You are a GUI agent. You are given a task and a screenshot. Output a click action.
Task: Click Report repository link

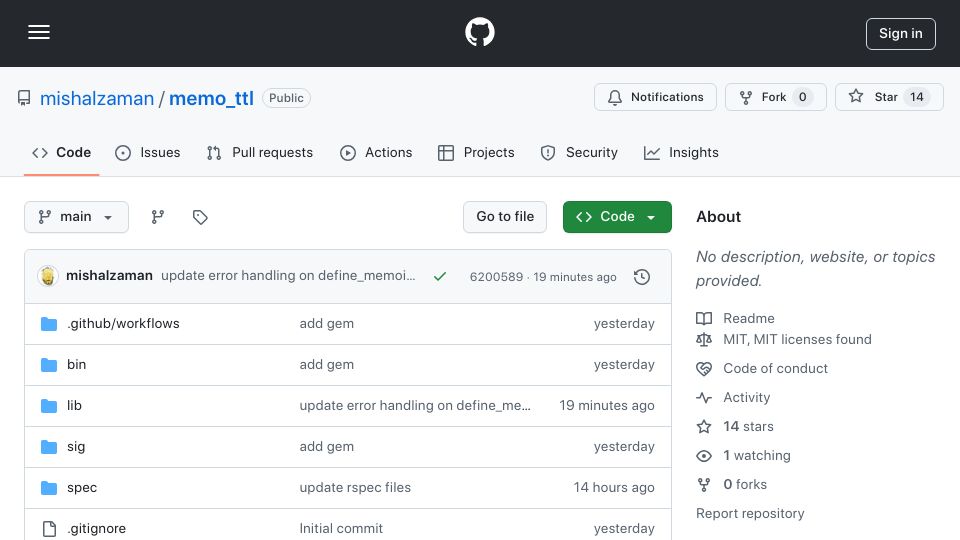(750, 513)
